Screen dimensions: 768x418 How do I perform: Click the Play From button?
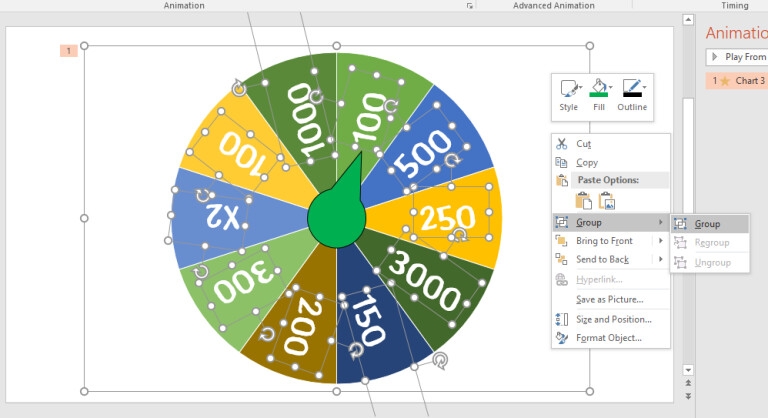tap(737, 57)
